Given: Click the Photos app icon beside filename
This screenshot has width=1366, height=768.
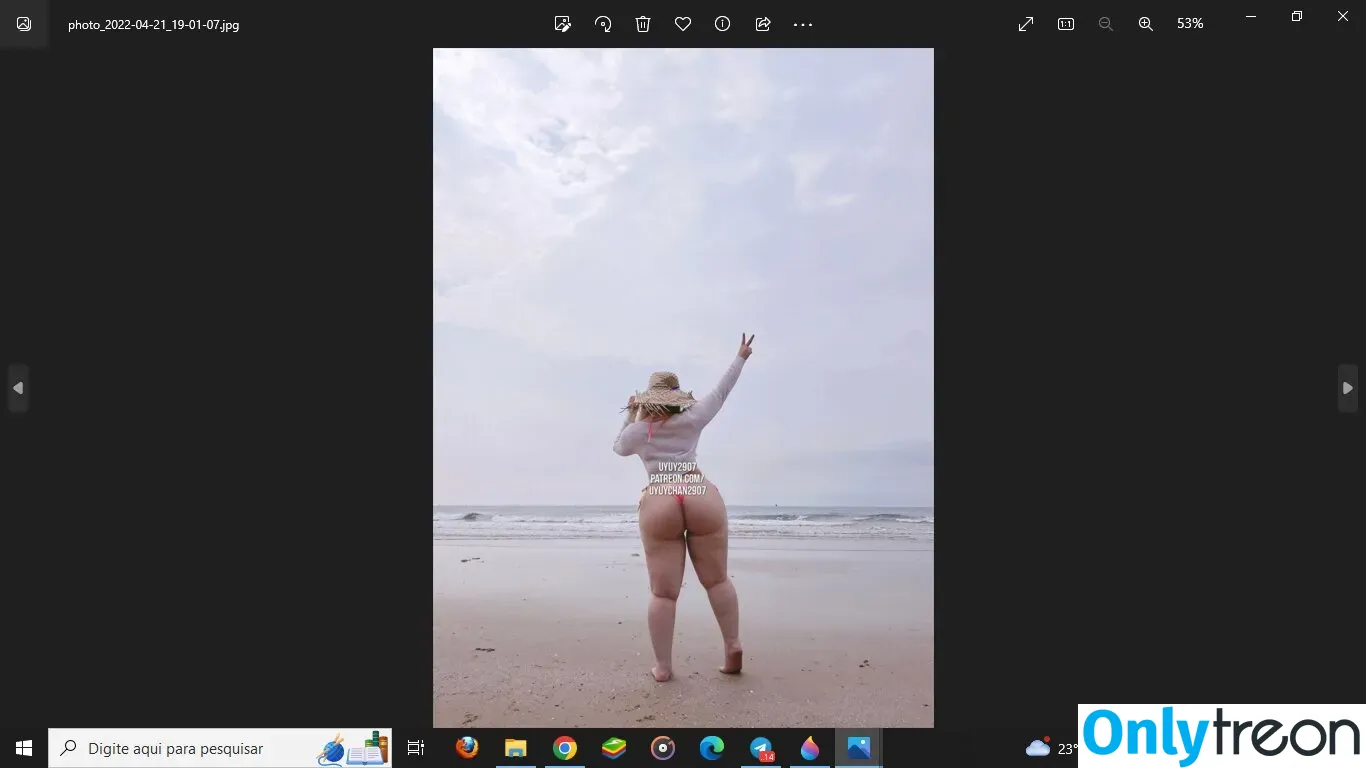Looking at the screenshot, I should pos(24,24).
